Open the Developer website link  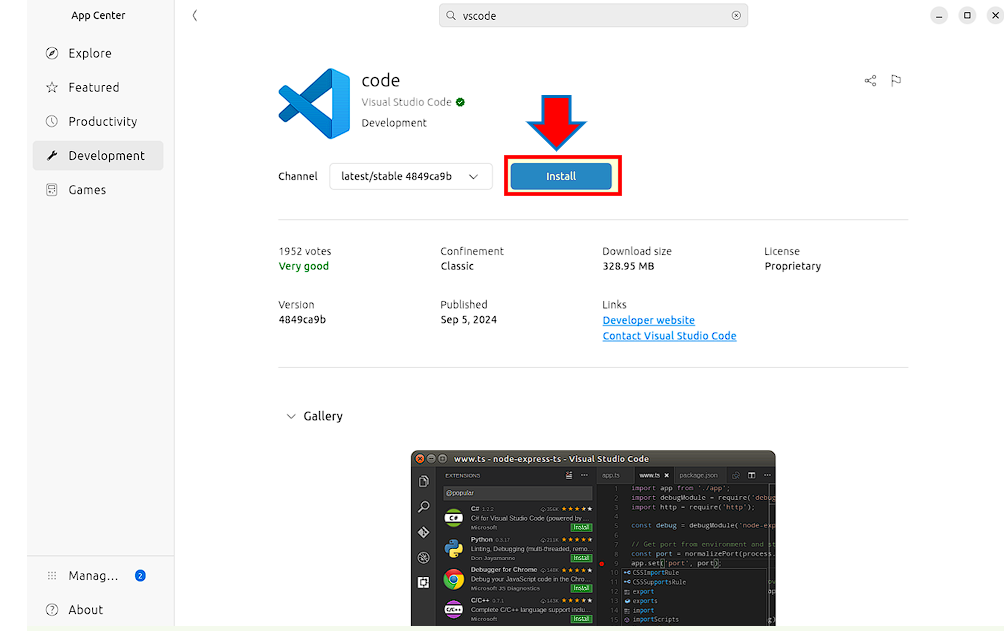pos(648,321)
